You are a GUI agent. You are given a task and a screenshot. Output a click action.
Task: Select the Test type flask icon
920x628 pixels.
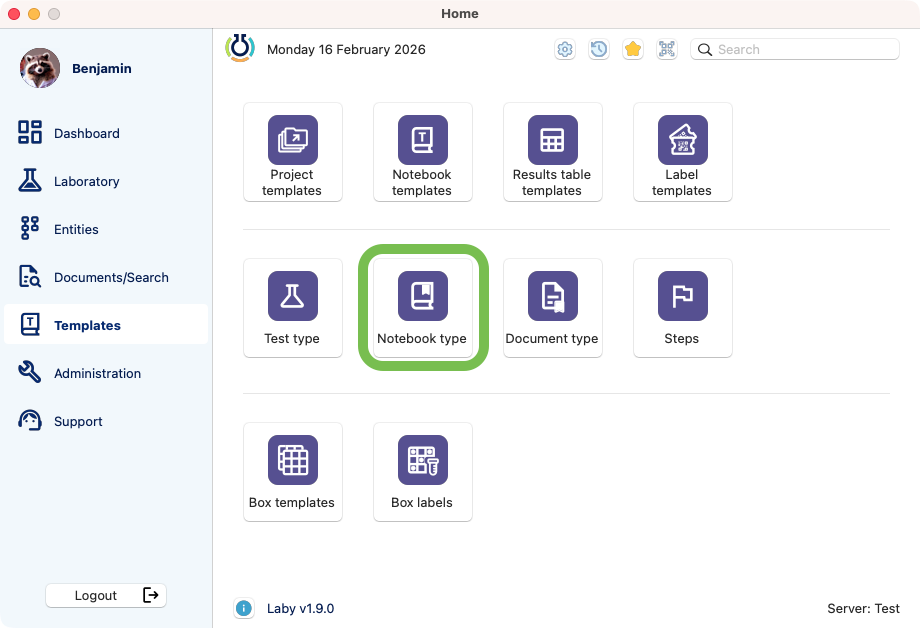coord(292,296)
